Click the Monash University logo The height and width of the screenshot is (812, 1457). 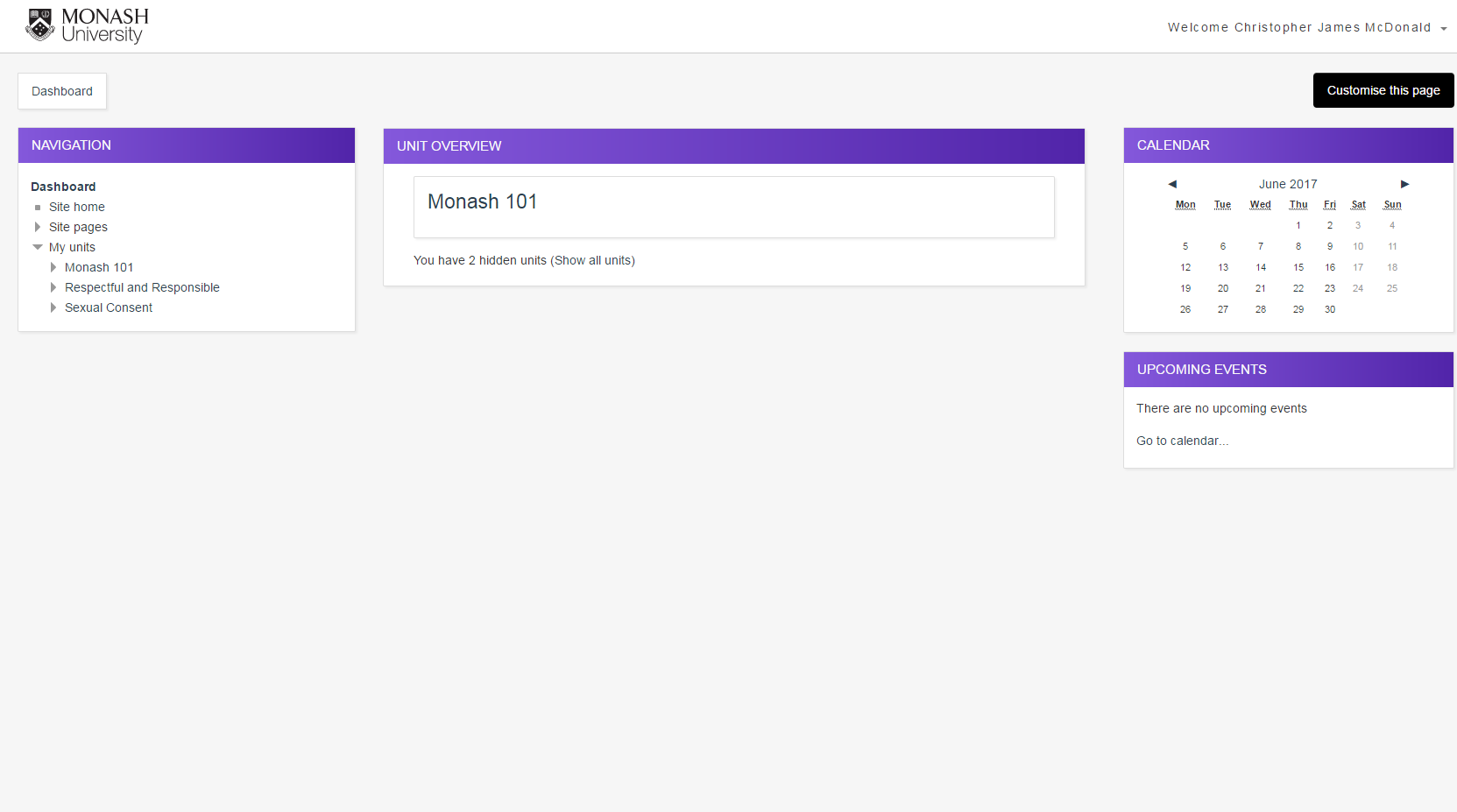pos(85,25)
